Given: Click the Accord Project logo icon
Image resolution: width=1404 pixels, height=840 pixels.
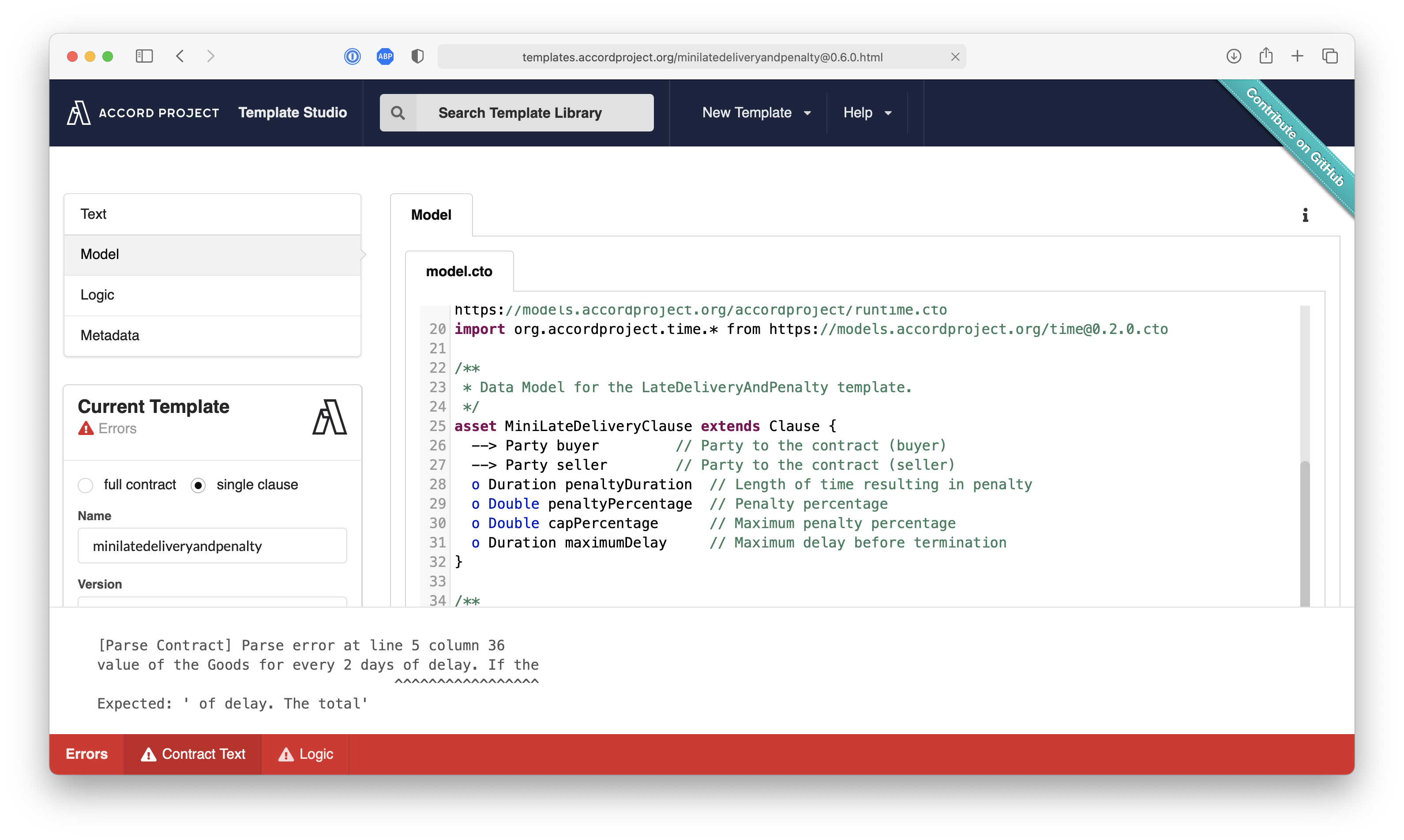Looking at the screenshot, I should pos(78,112).
